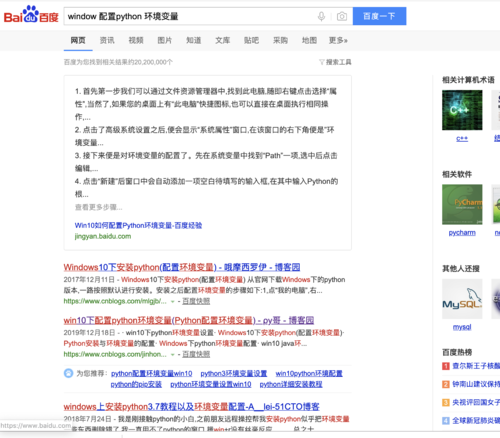Click jingyan.baidu.com source URL
Image resolution: width=500 pixels, height=438 pixels.
click(x=103, y=236)
